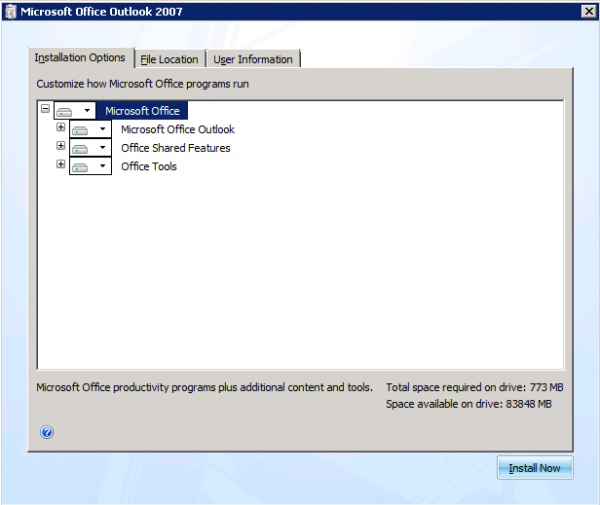Open install option dropdown for Office Shared Features
This screenshot has height=505, width=600.
click(x=90, y=148)
